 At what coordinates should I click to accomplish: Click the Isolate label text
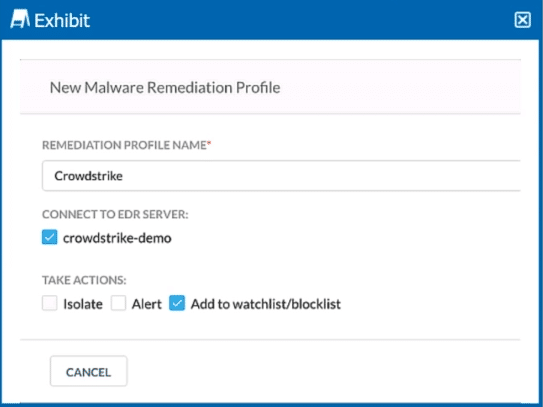click(83, 304)
